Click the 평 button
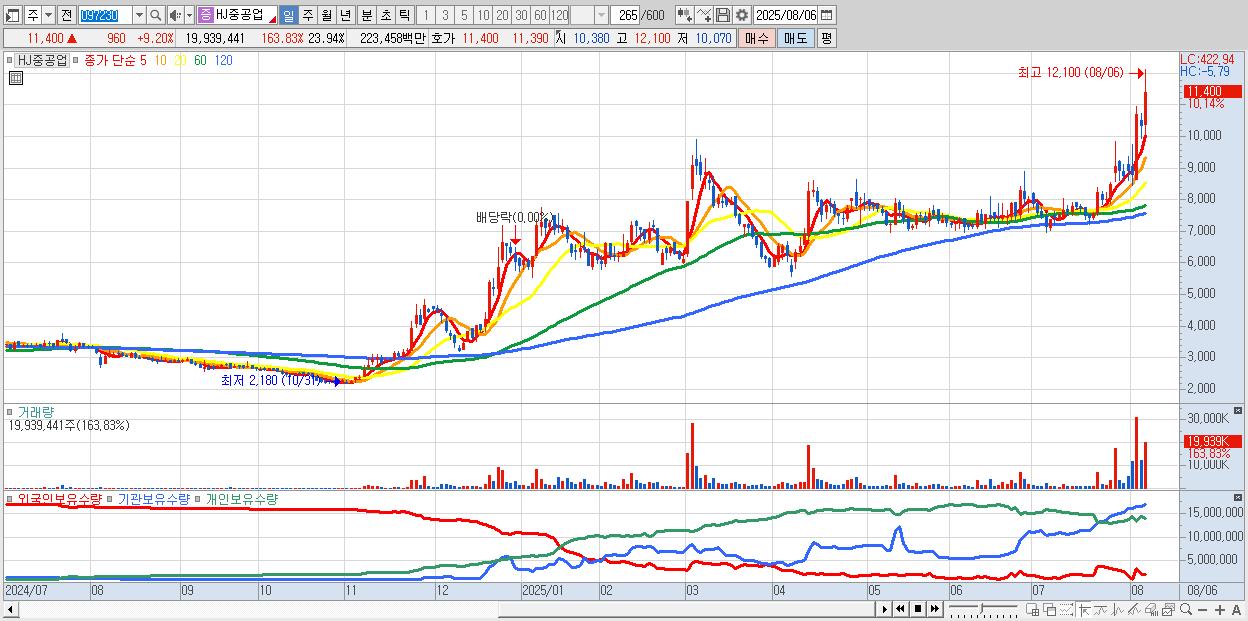This screenshot has width=1248, height=621. pyautogui.click(x=826, y=38)
